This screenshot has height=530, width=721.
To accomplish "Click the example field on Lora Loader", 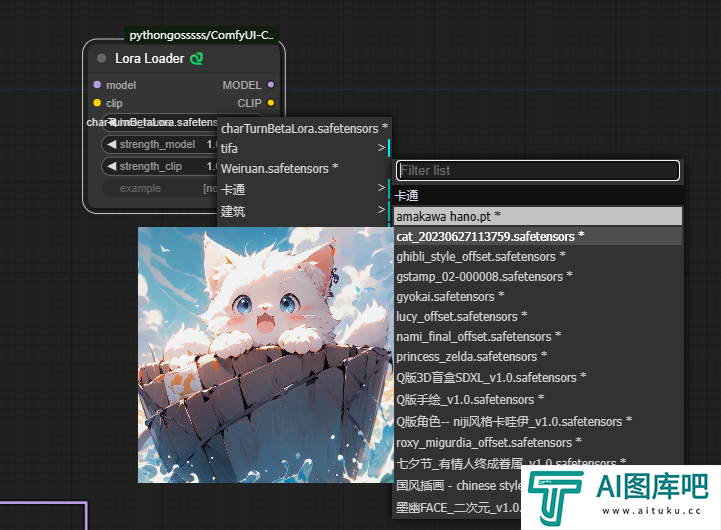I will coord(159,188).
